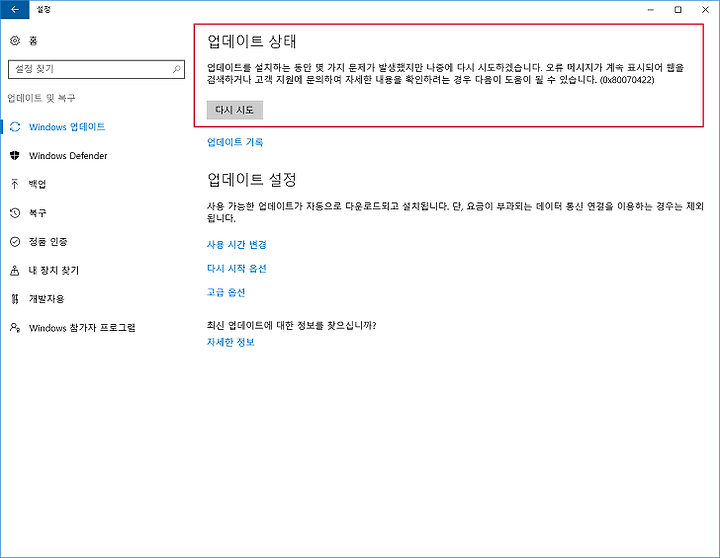Image resolution: width=720 pixels, height=558 pixels.
Task: Open the 다시 시작 옵션 link
Action: tap(236, 268)
